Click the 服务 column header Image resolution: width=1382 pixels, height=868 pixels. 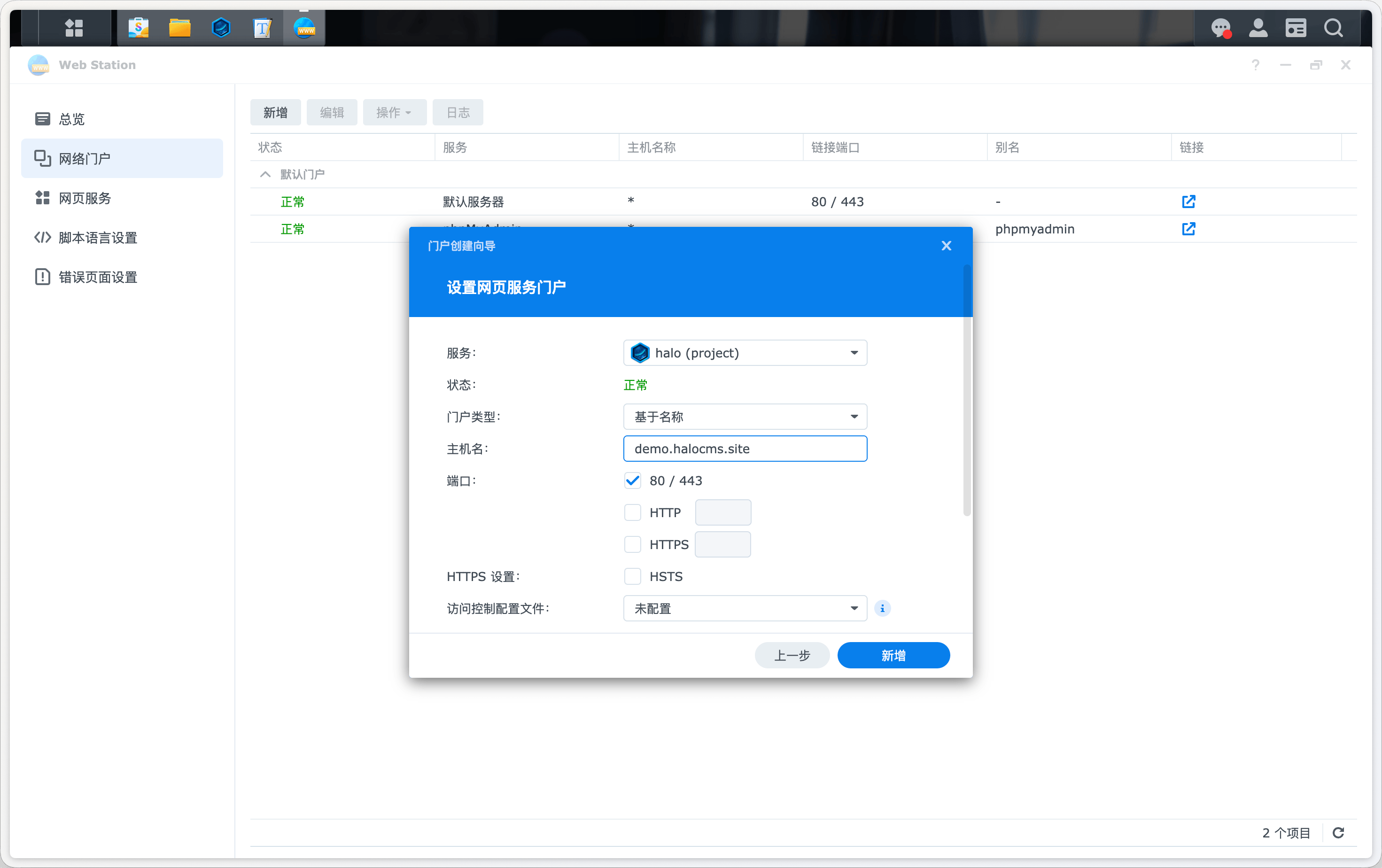[527, 147]
